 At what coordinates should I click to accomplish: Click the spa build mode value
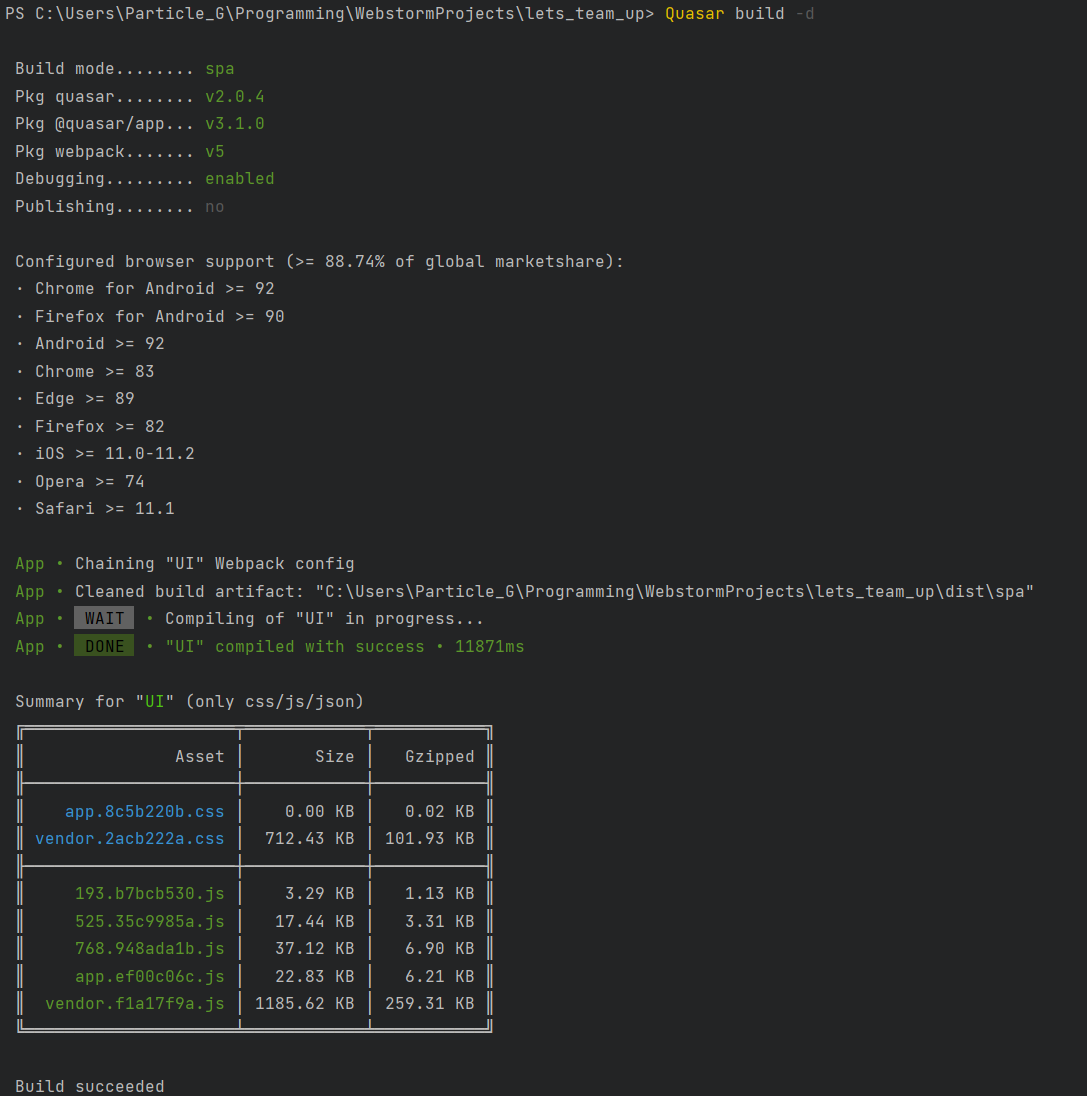pos(219,68)
